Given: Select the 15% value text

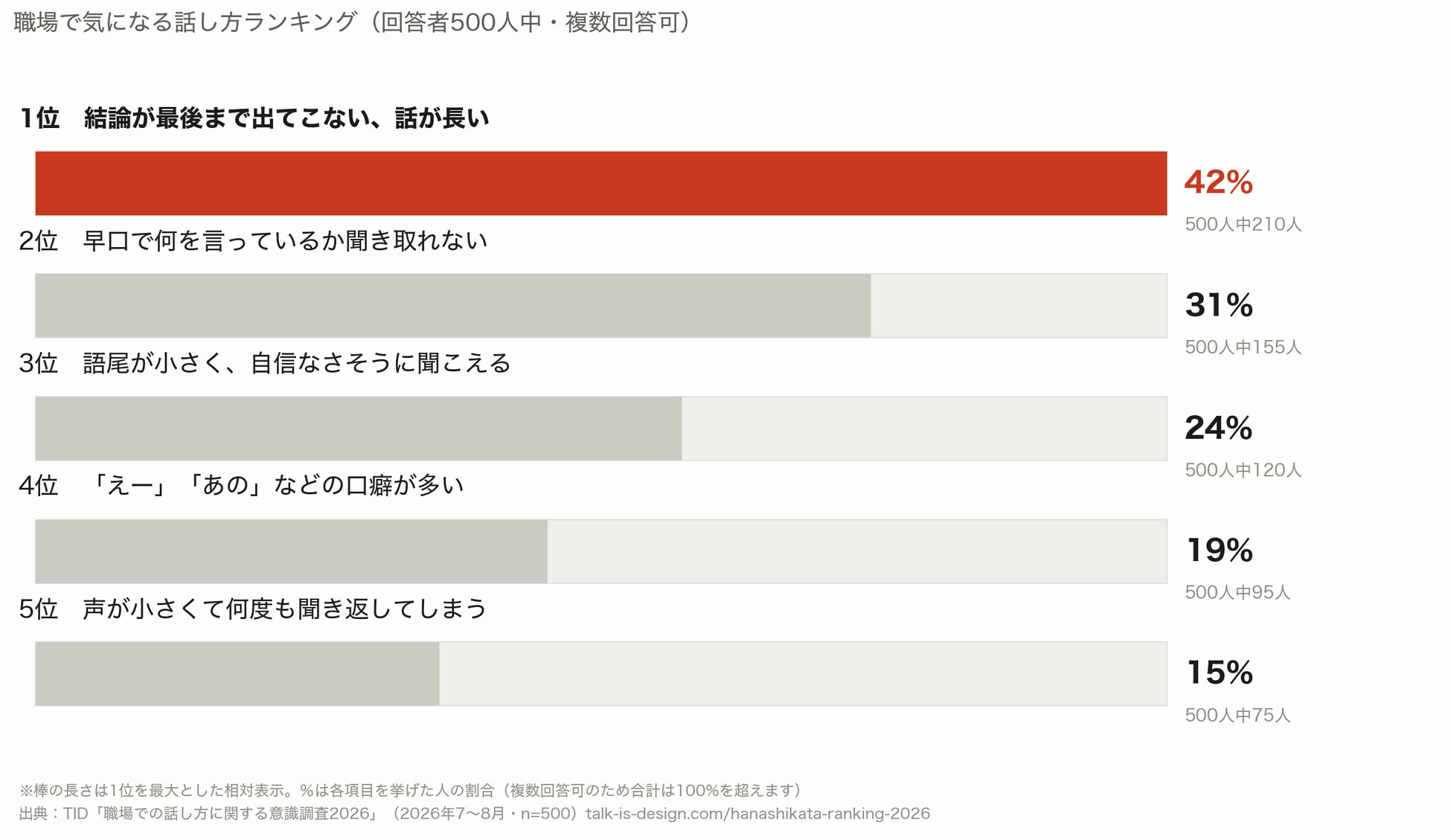Looking at the screenshot, I should [1219, 673].
